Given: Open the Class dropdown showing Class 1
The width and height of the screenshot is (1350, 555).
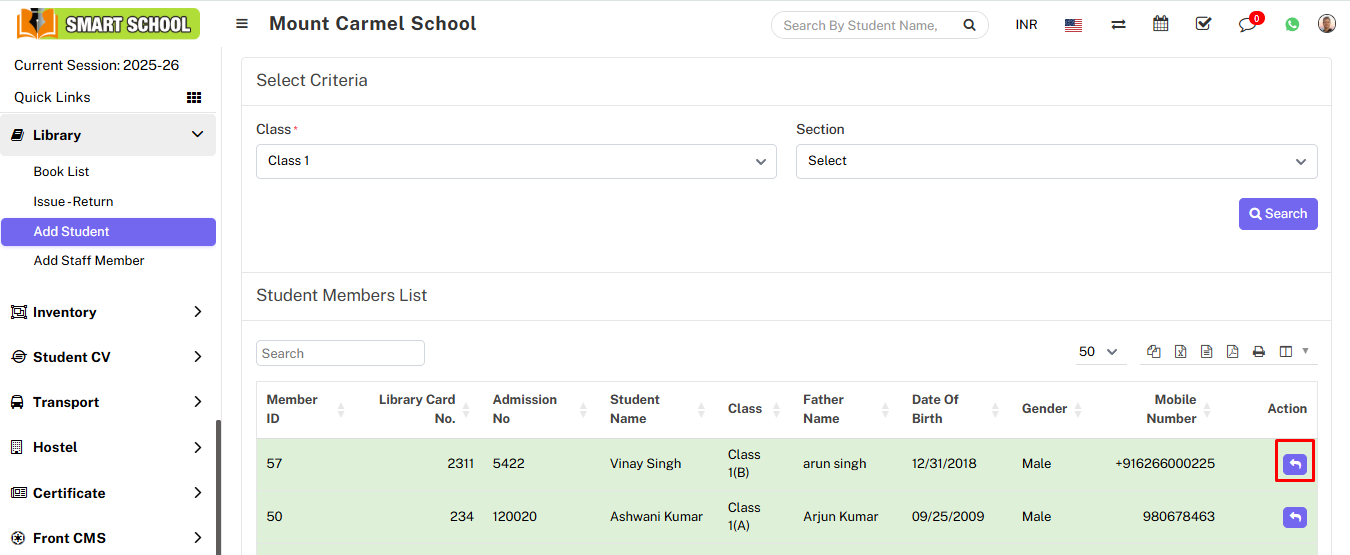Looking at the screenshot, I should (x=516, y=161).
